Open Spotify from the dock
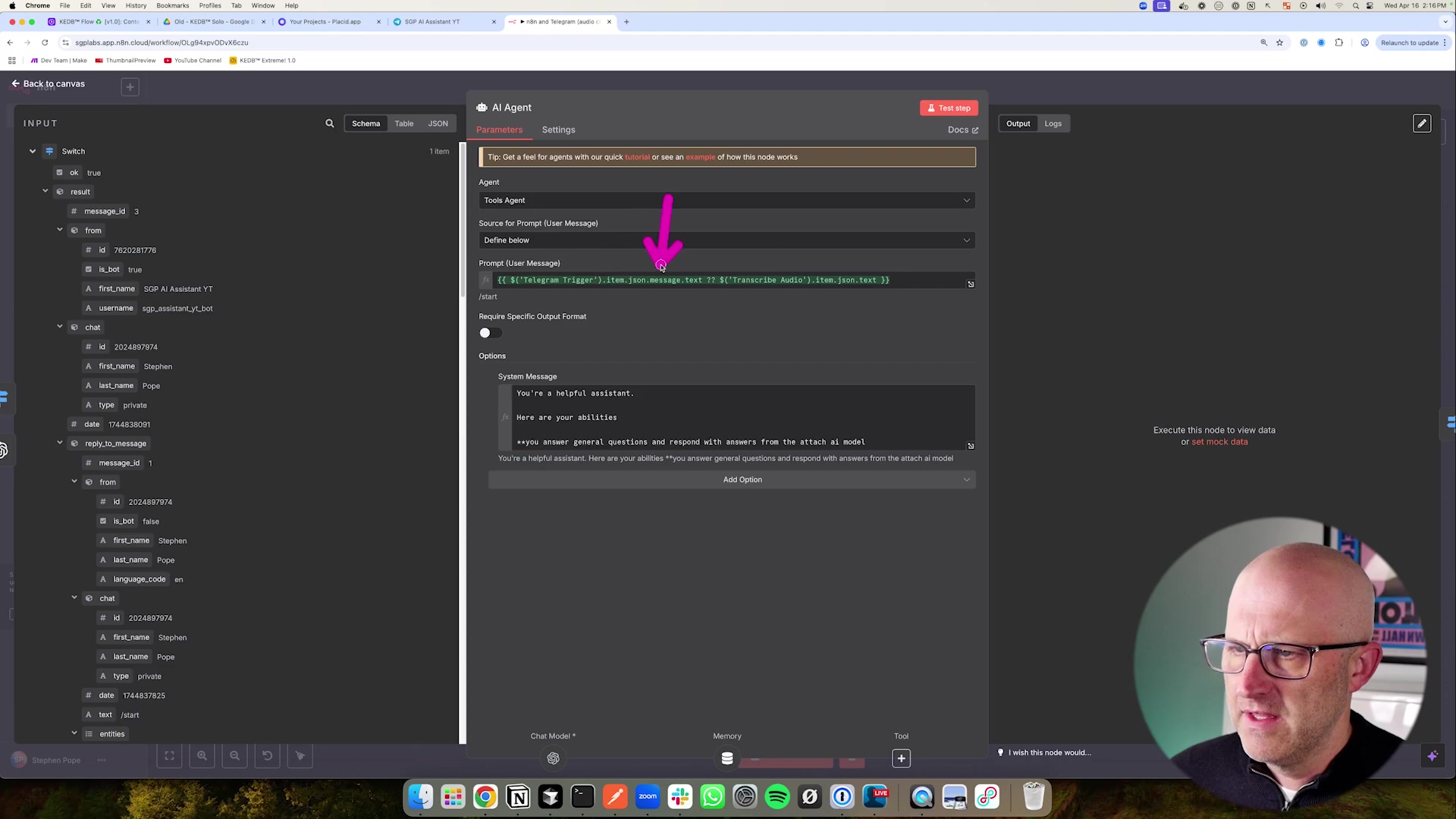The height and width of the screenshot is (819, 1456). pos(777,797)
